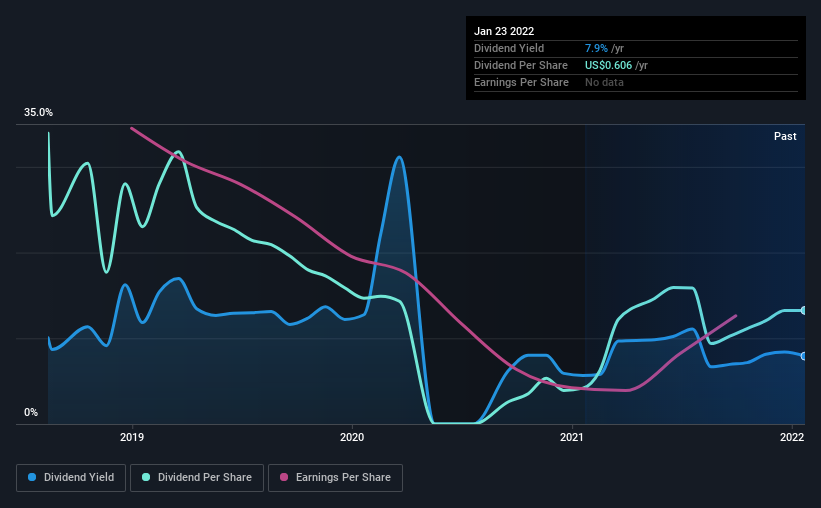Click the 0% y-axis label

point(31,412)
